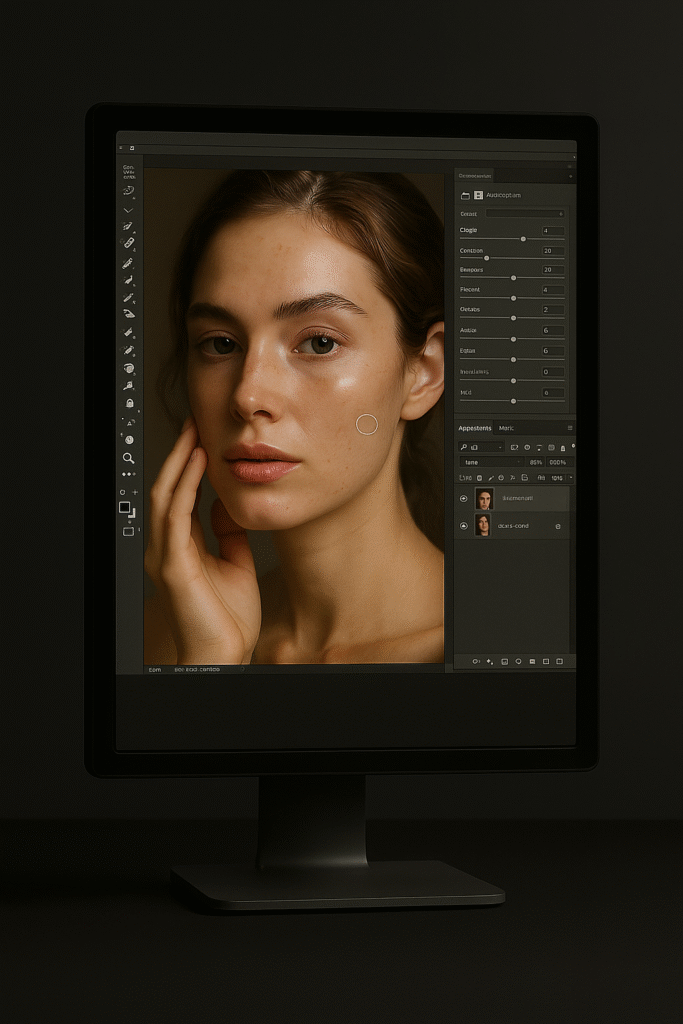683x1024 pixels.
Task: Click the spiral swirl tool icon
Action: [x=128, y=368]
